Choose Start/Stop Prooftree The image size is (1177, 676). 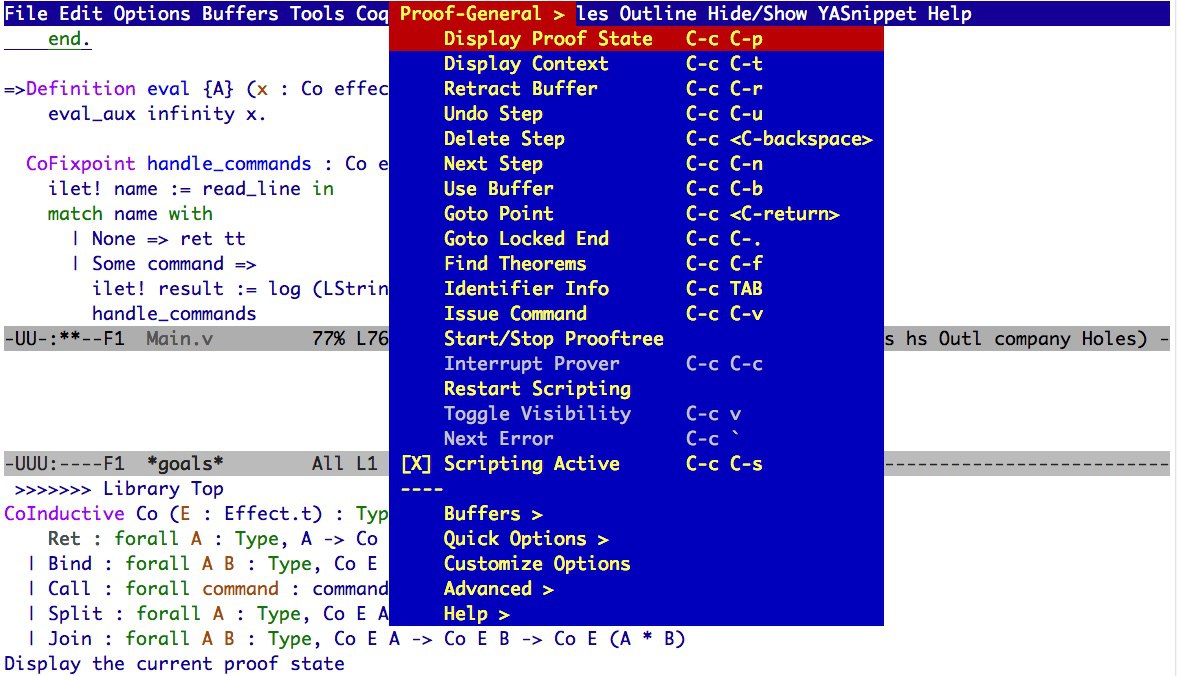[637, 339]
